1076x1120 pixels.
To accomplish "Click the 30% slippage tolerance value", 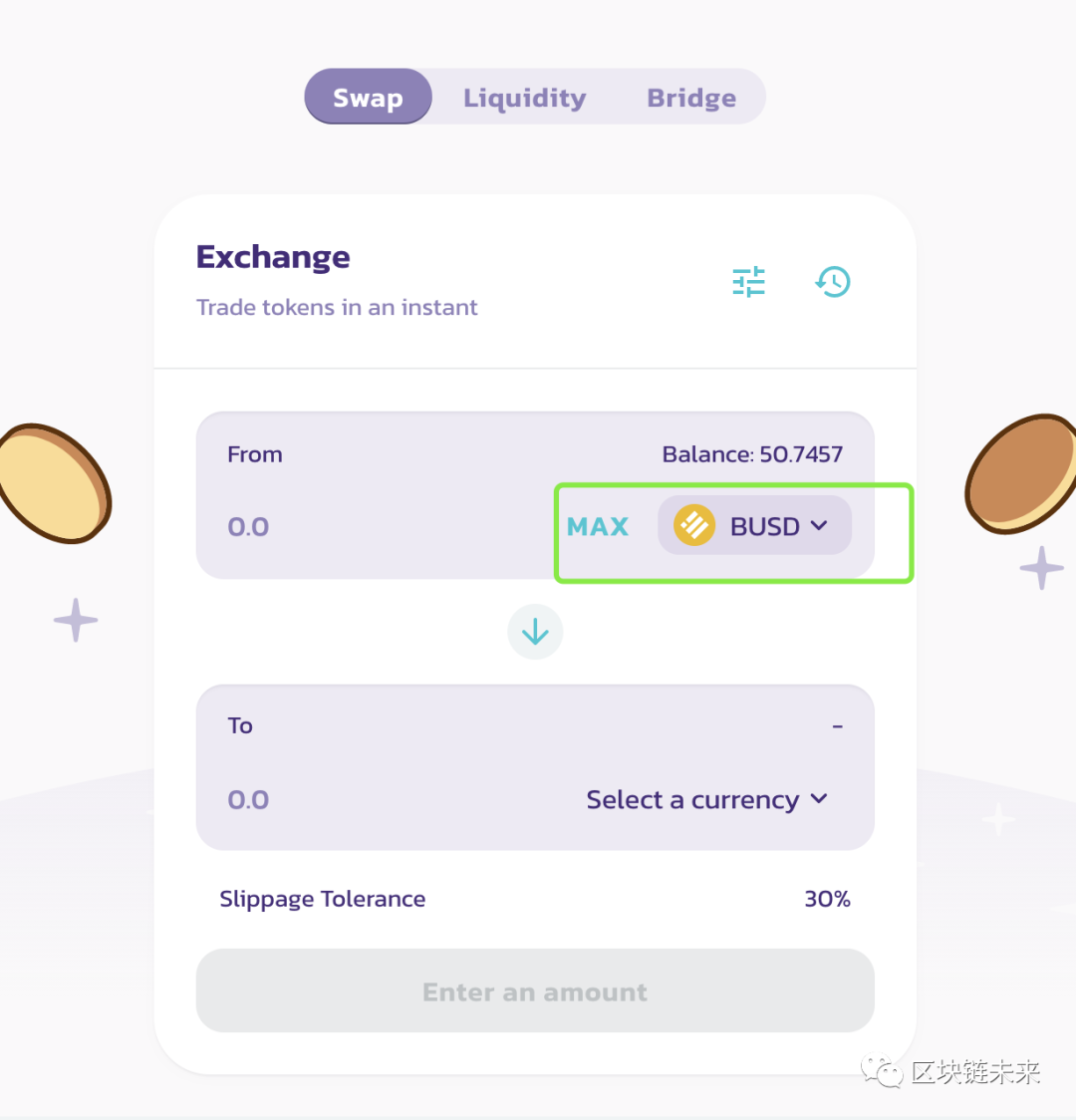I will 827,899.
